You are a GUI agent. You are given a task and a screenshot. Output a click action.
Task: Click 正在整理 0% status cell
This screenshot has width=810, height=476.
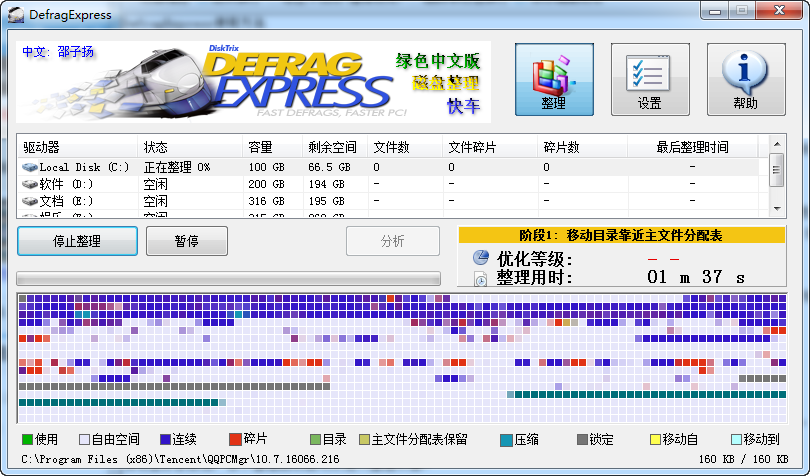pos(177,167)
